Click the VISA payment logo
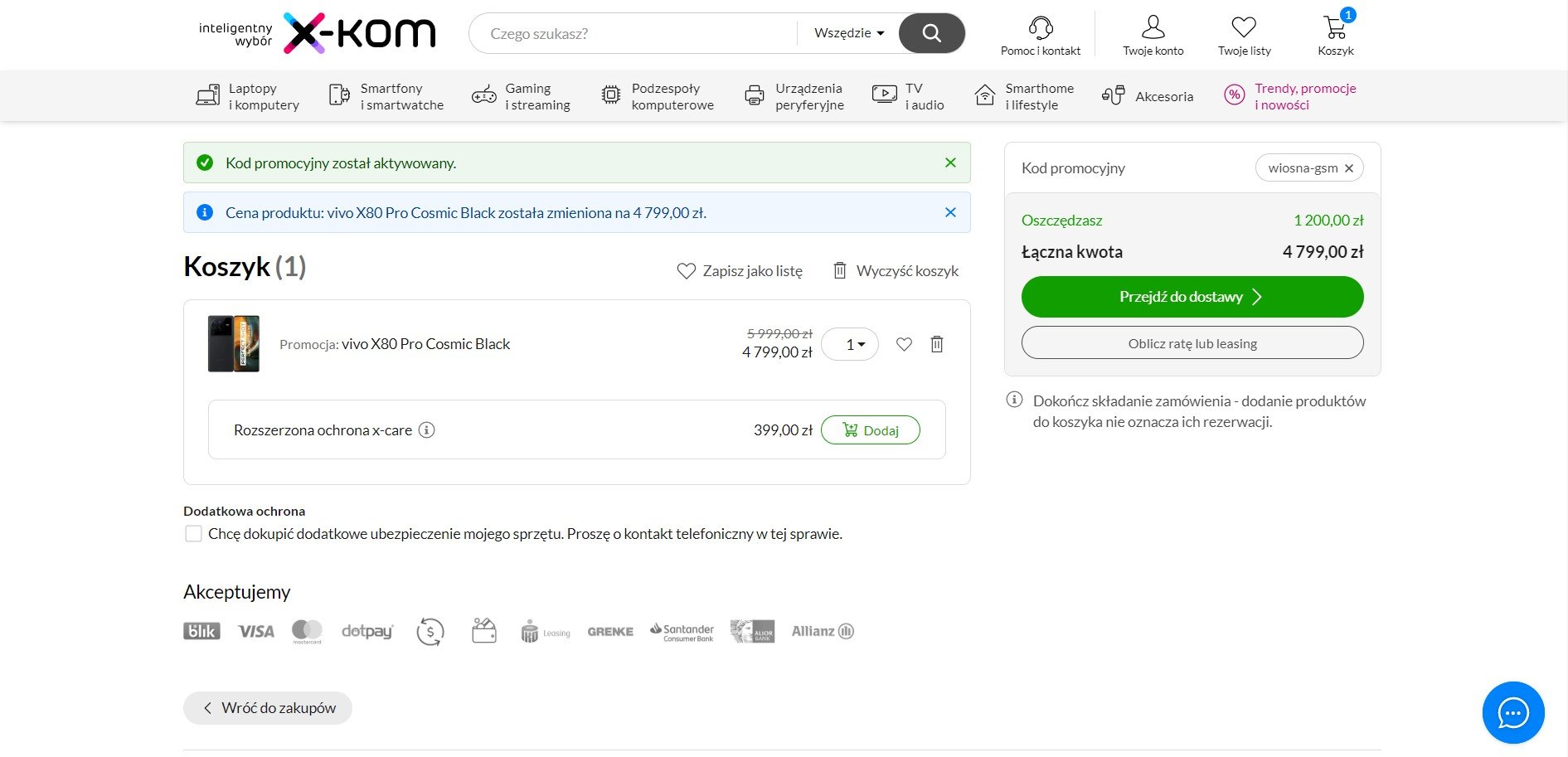This screenshot has height=757, width=1568. (x=256, y=632)
